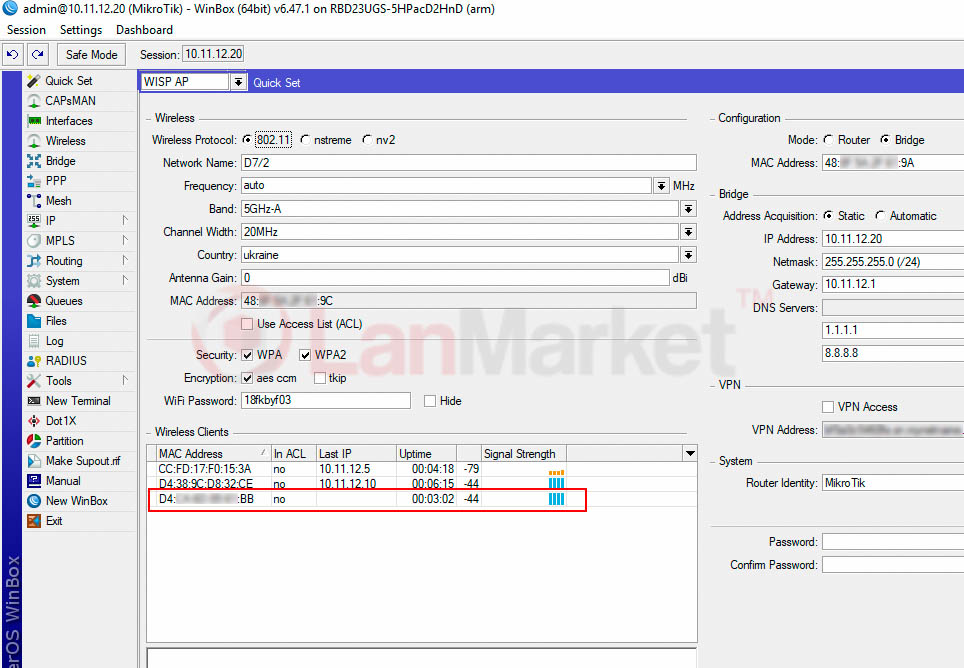Open the WISP AP mode dropdown
Image resolution: width=964 pixels, height=668 pixels.
[238, 82]
